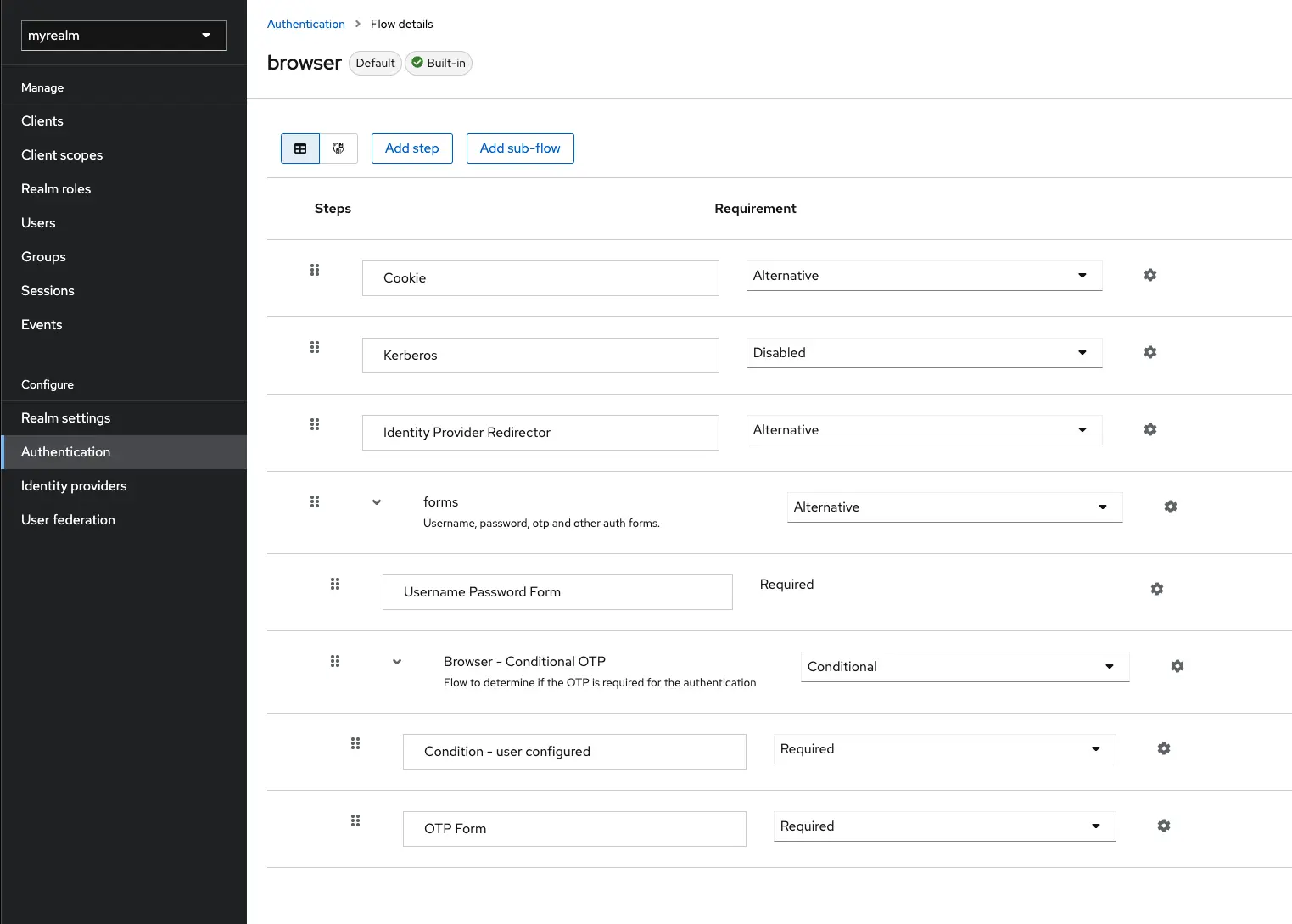Click the Add step button
Viewport: 1292px width, 924px height.
411,148
